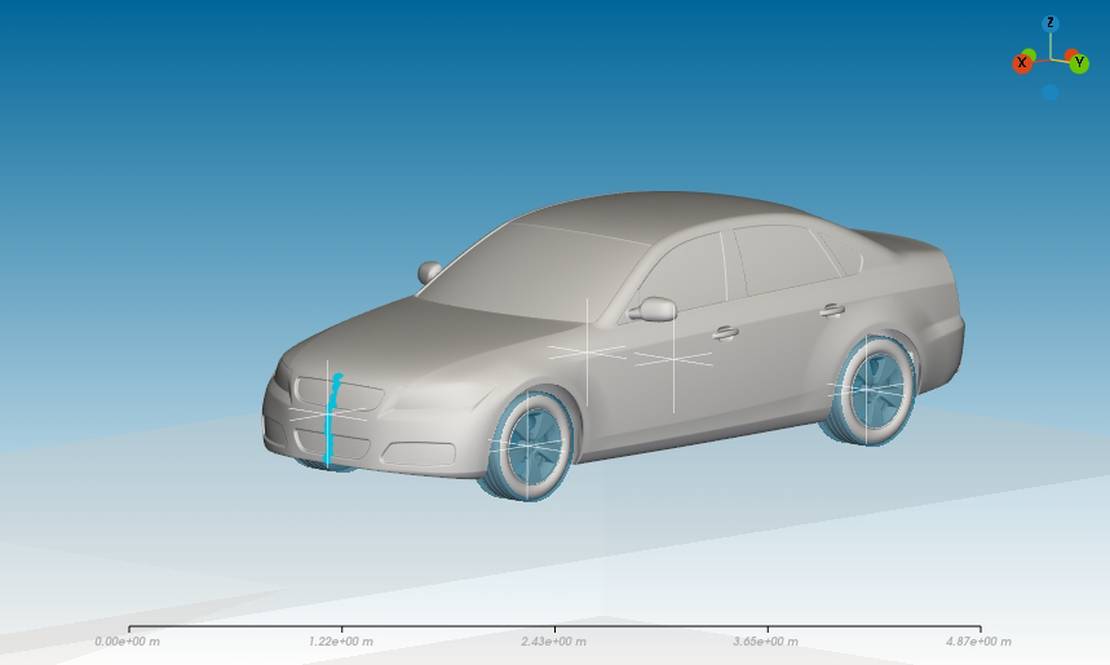The width and height of the screenshot is (1110, 665).
Task: Click the faint view ball below the axis triad
Action: click(1050, 91)
